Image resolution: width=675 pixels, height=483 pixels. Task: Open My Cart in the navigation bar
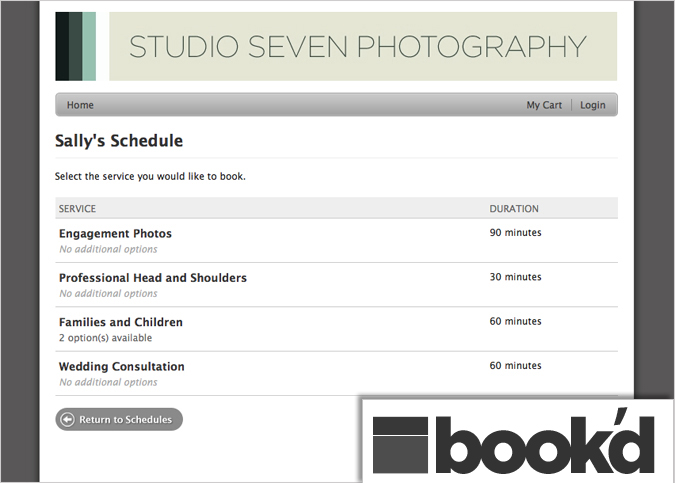tap(544, 105)
